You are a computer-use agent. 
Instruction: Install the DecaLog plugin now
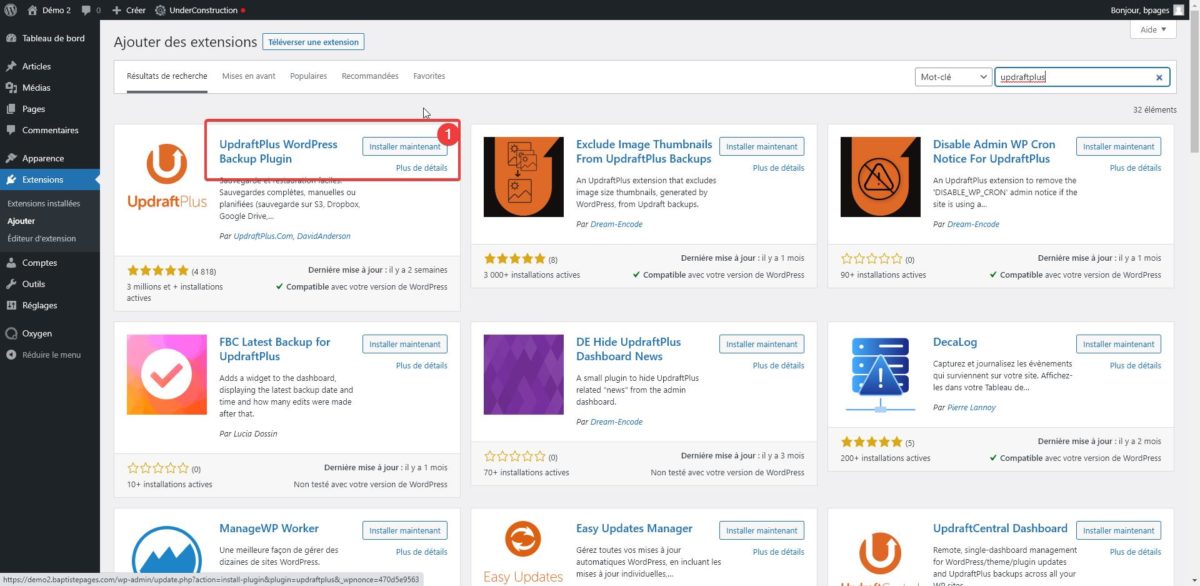tap(1119, 344)
